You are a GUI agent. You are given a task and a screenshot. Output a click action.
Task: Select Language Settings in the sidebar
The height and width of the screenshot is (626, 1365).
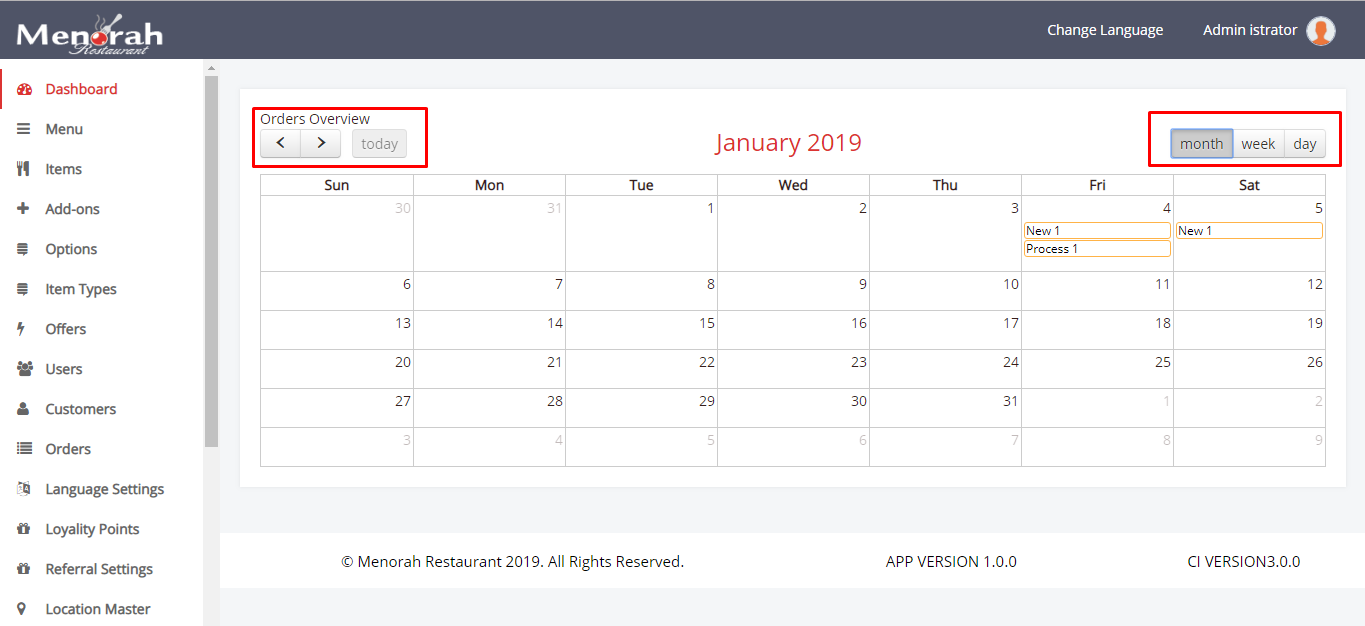click(x=104, y=489)
